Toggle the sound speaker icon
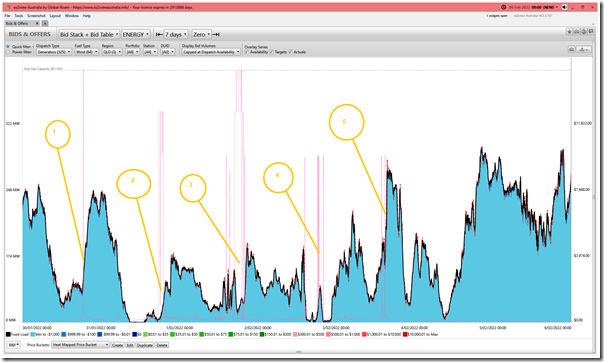This screenshot has width=604, height=362. [564, 7]
